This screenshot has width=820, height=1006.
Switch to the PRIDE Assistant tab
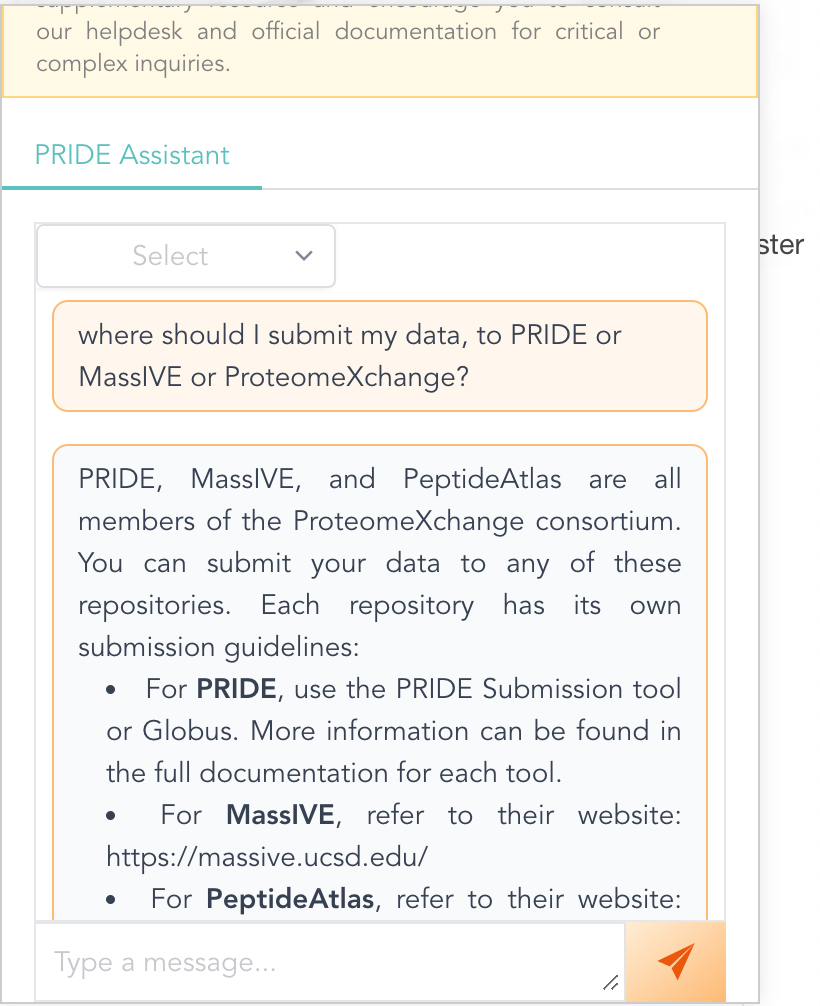pyautogui.click(x=132, y=155)
